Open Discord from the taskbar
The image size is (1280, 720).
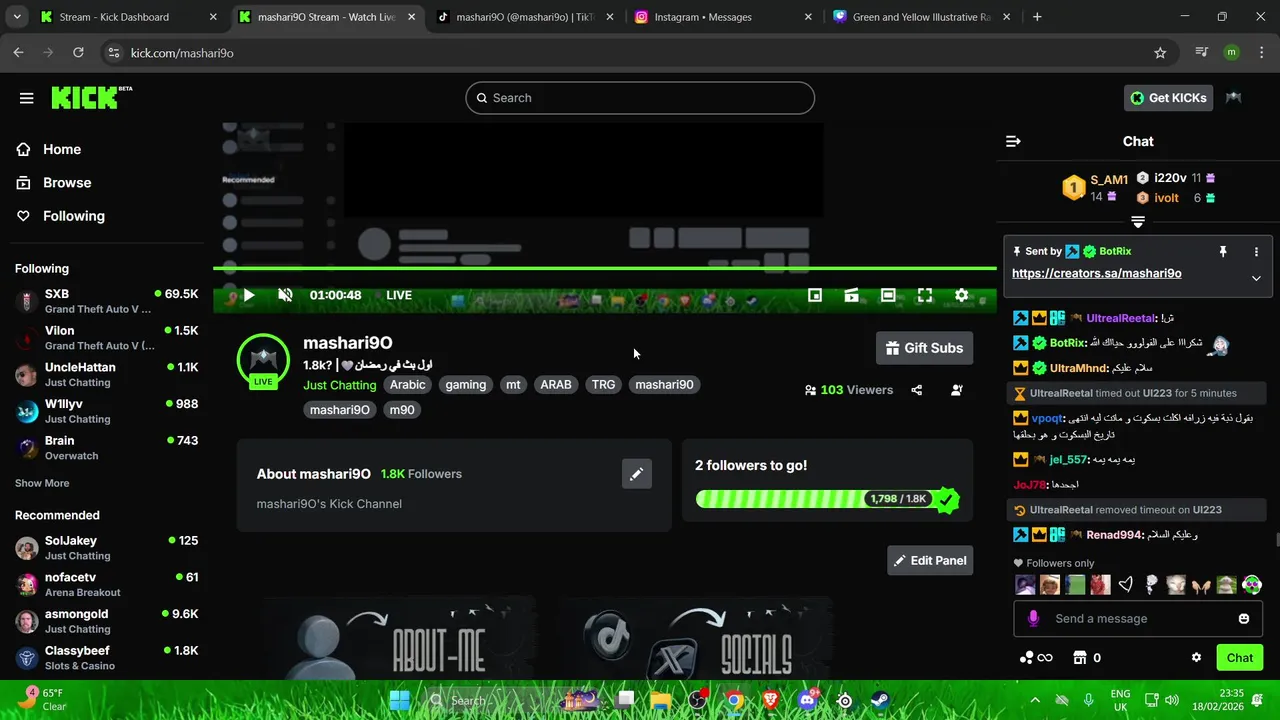point(808,700)
